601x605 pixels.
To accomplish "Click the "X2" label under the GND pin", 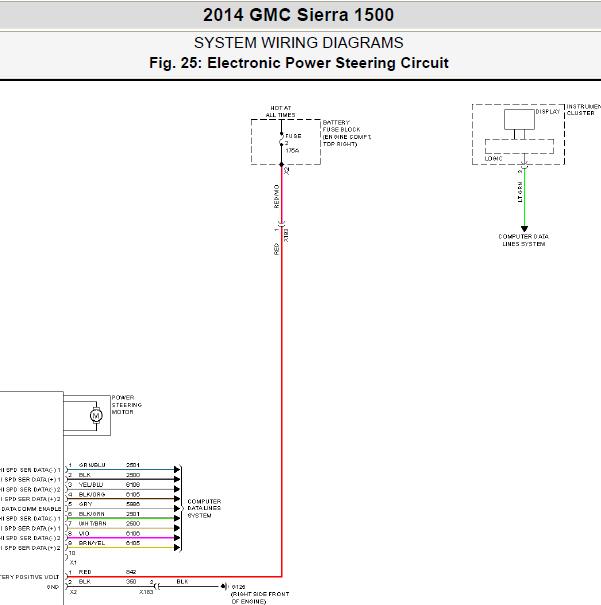I will point(73,592).
